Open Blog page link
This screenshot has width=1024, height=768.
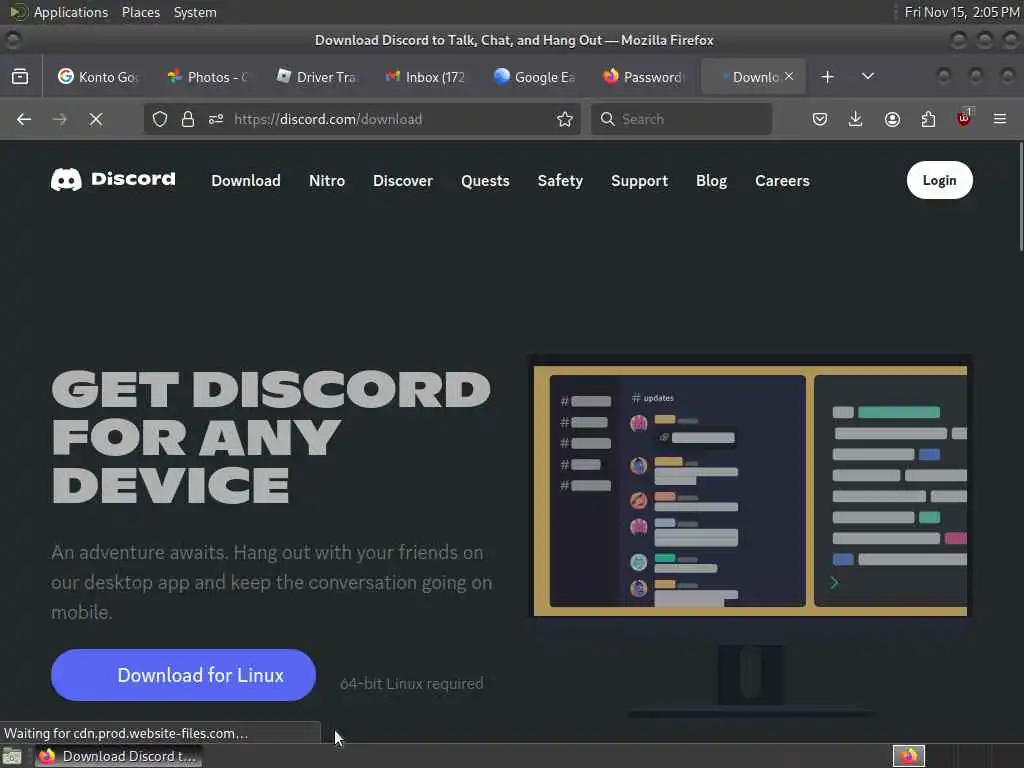click(x=711, y=181)
